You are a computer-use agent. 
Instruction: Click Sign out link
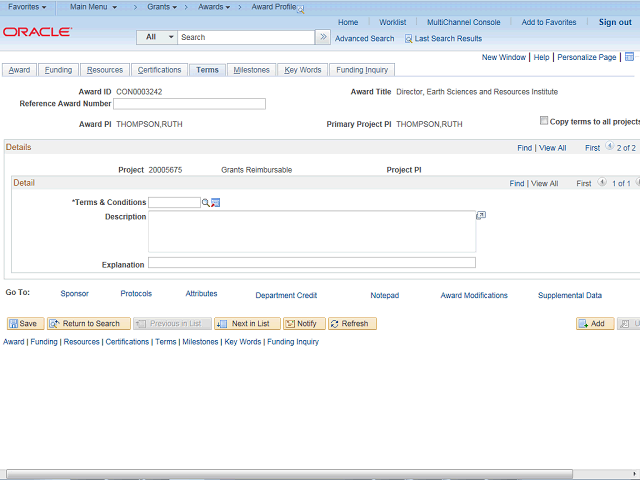(x=615, y=22)
